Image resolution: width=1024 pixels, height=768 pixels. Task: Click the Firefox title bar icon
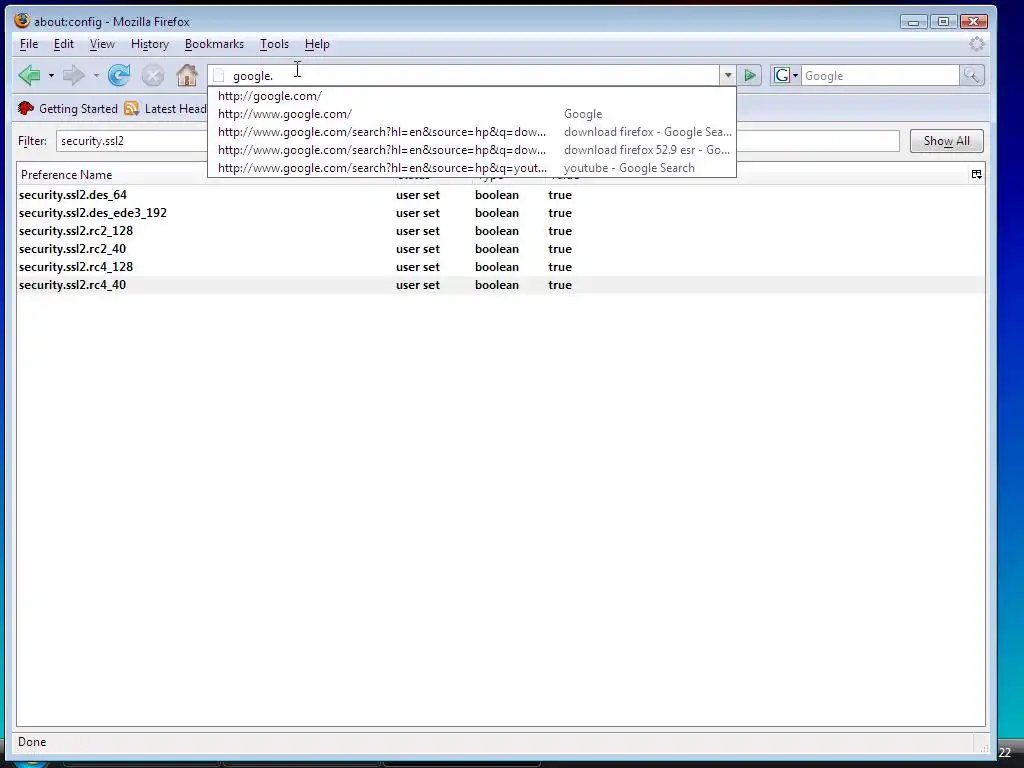click(x=22, y=20)
